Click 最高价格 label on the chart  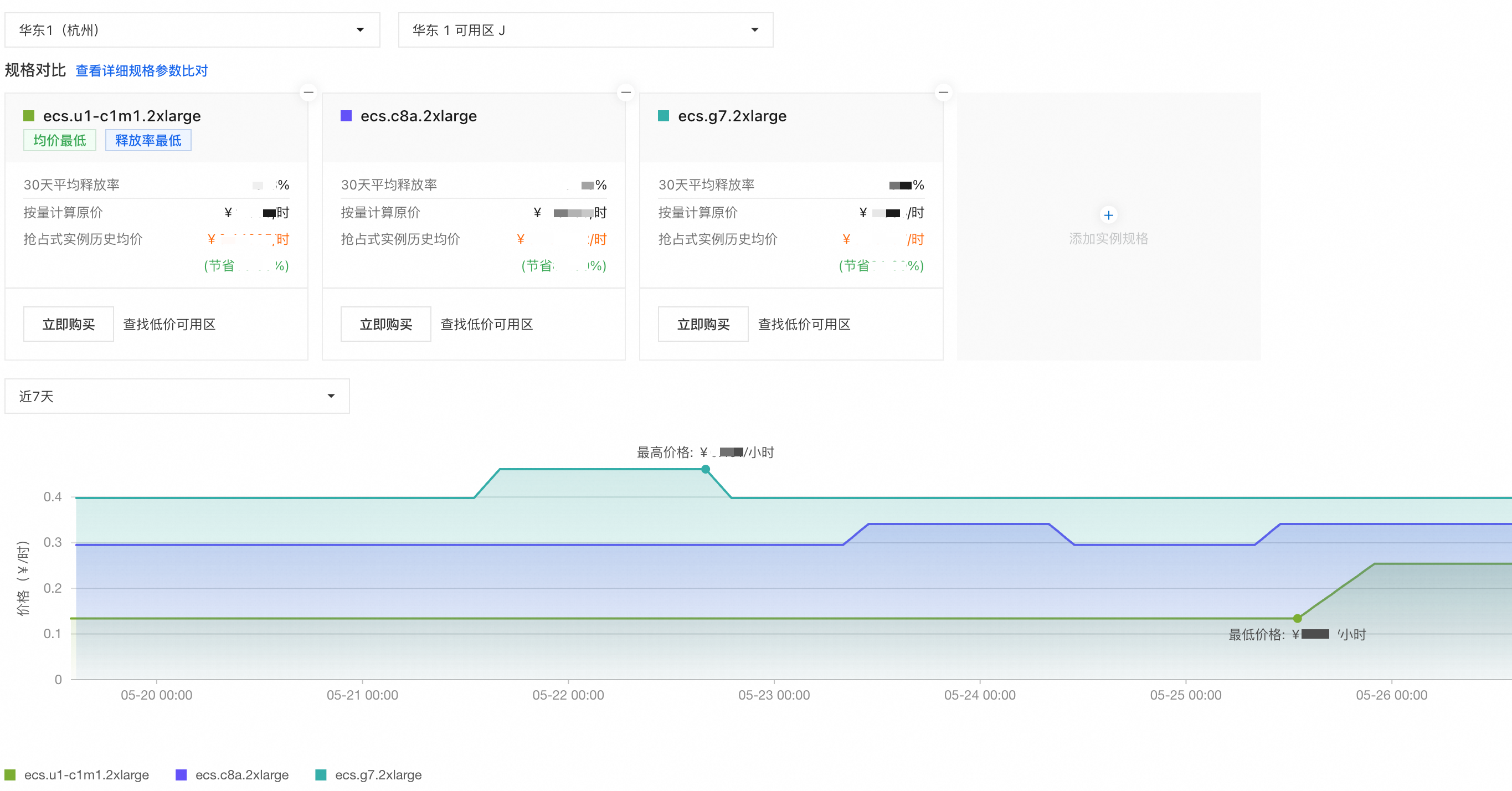(705, 452)
